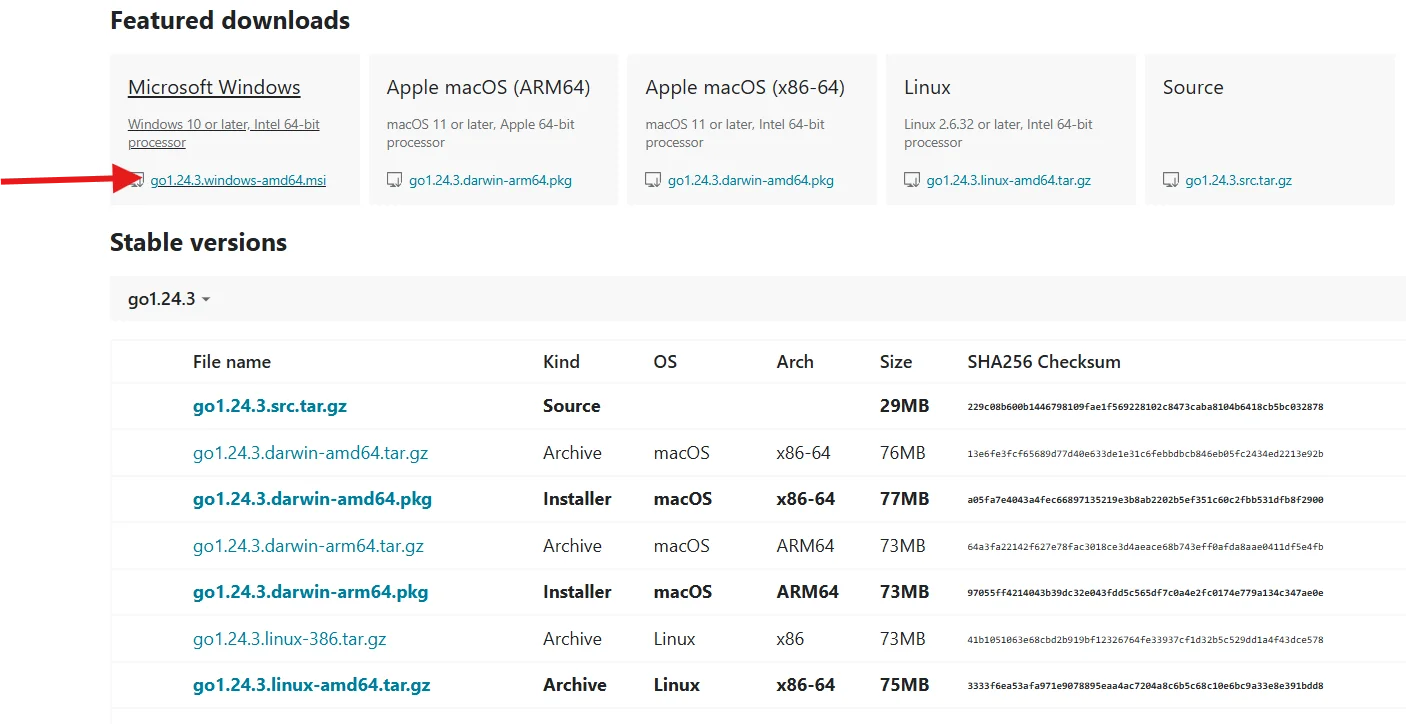Click download icon beside featured go1.24.3.linux-amd64.tar.gz

coord(912,180)
